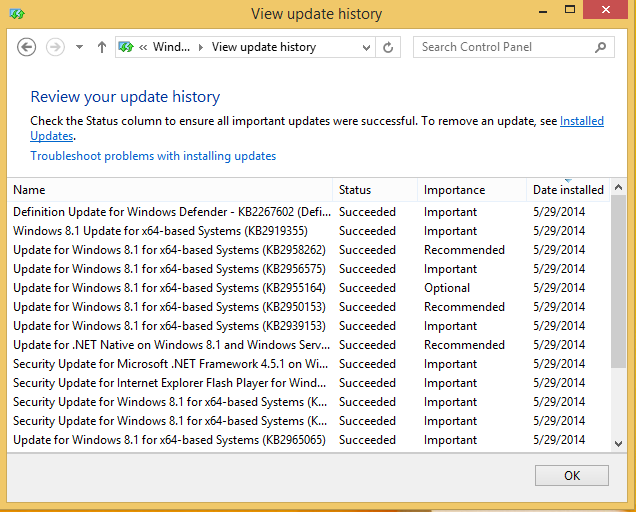This screenshot has width=636, height=512.
Task: Click the Optional importance cell
Action: [447, 288]
